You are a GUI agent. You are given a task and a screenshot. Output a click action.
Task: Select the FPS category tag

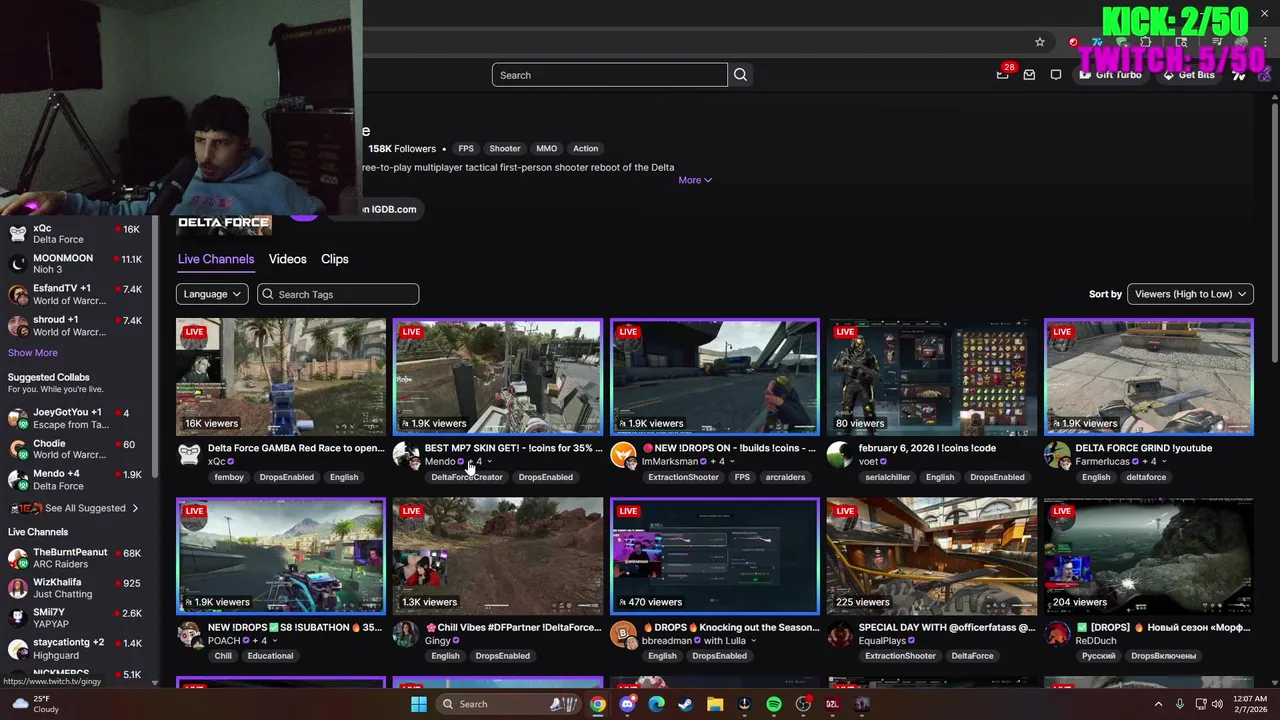466,149
